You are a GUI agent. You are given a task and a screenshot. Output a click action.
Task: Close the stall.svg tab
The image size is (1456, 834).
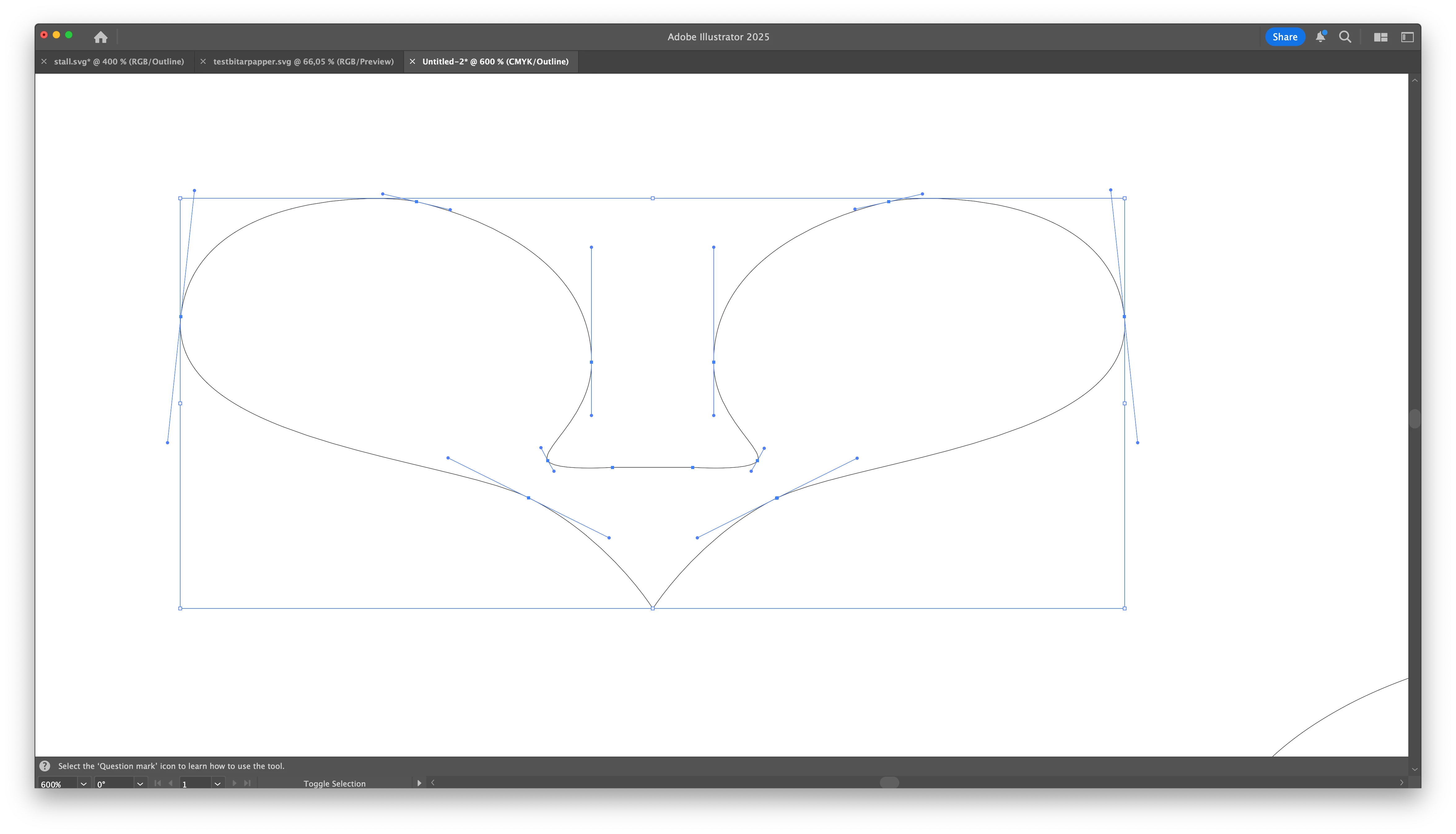pyautogui.click(x=44, y=61)
